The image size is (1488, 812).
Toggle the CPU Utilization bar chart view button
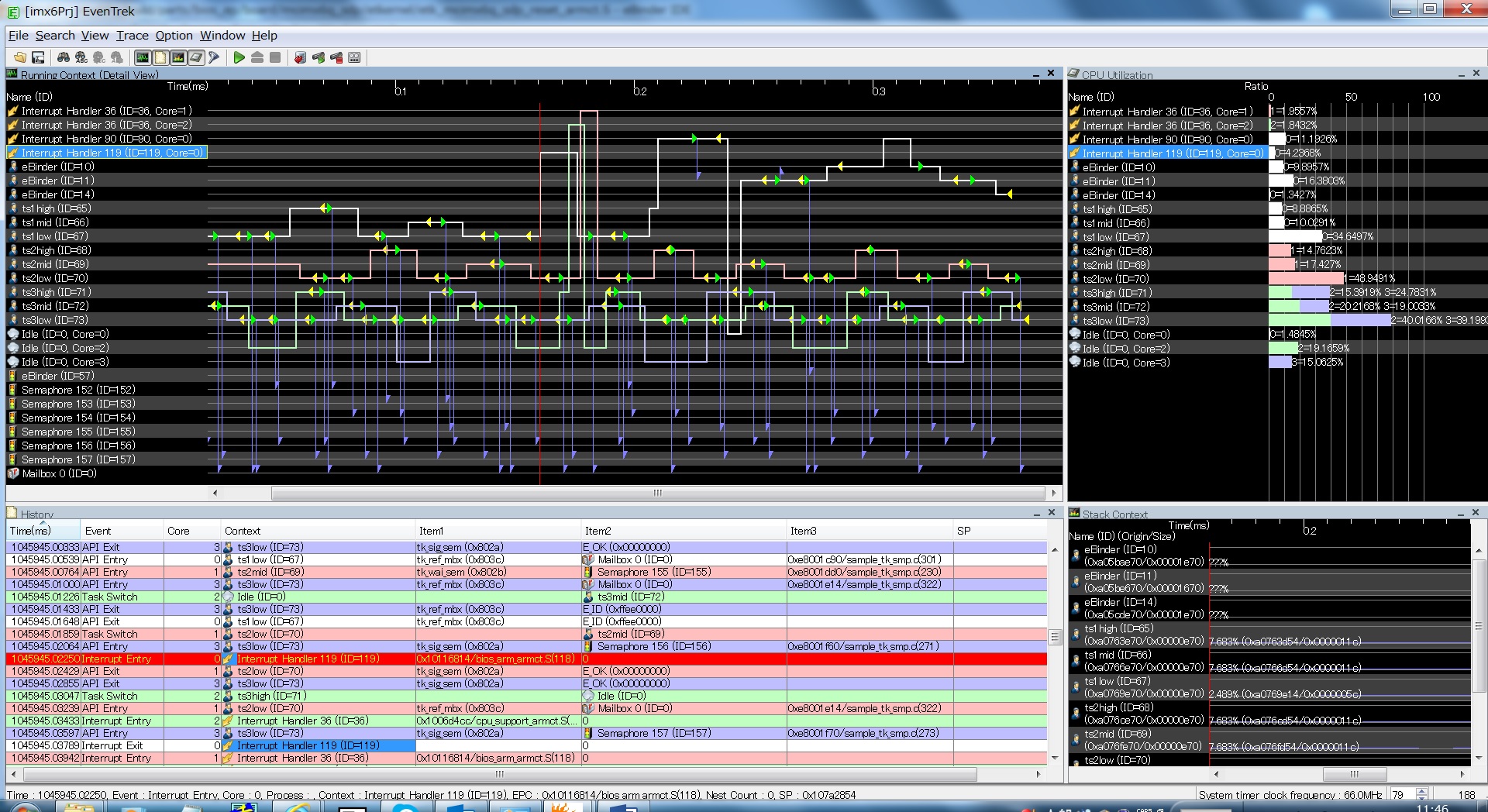tap(178, 57)
